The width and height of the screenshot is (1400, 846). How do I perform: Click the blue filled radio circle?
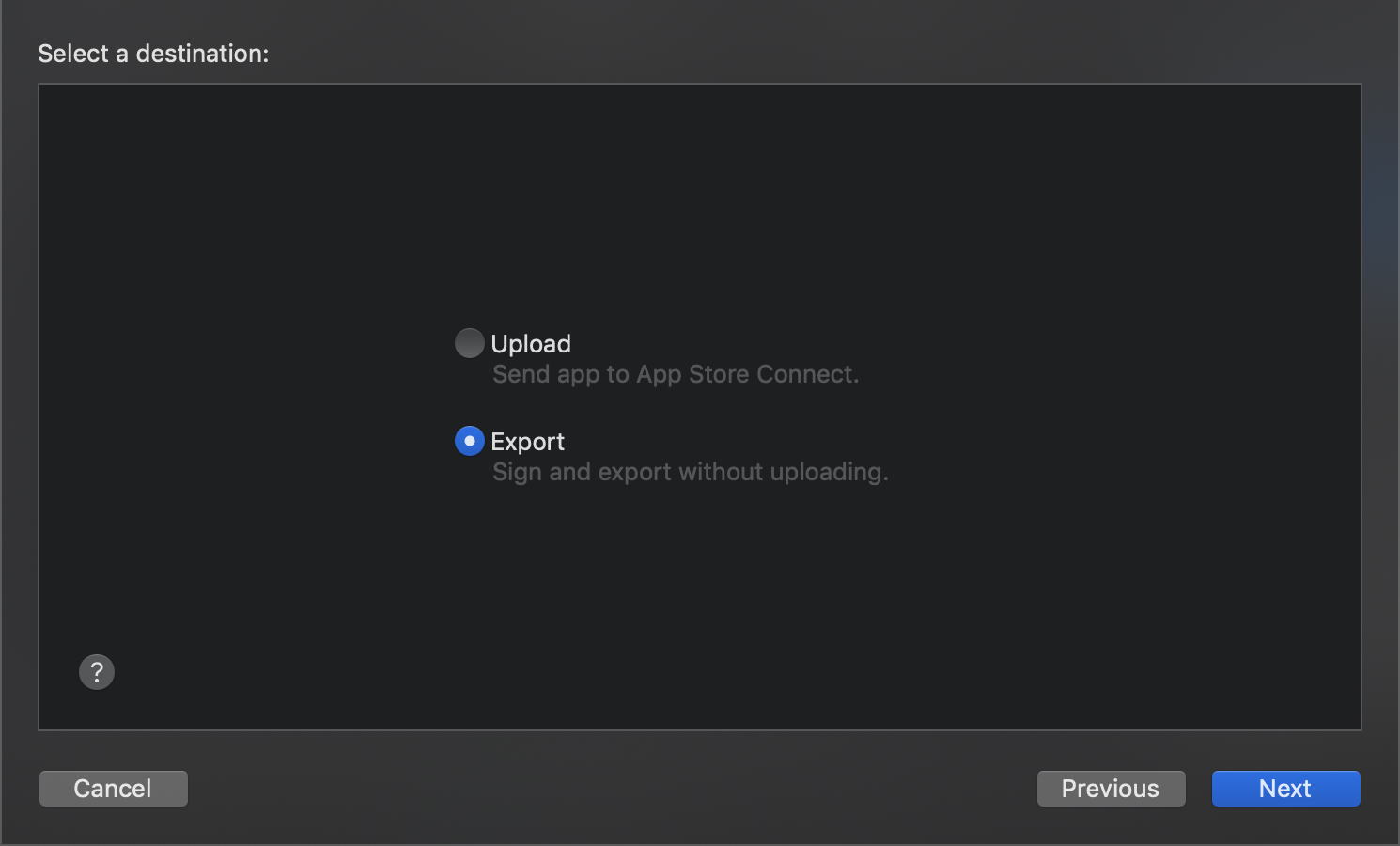point(469,441)
